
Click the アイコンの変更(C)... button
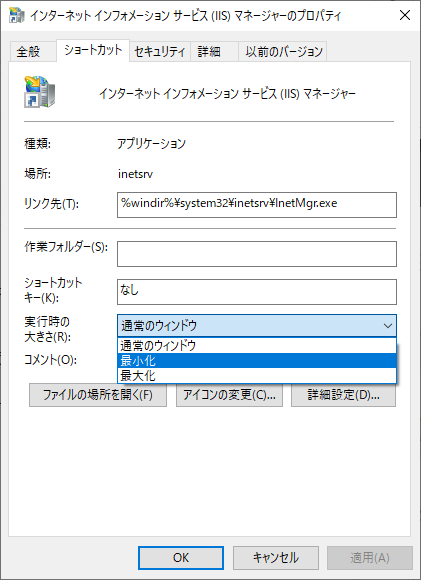(229, 395)
